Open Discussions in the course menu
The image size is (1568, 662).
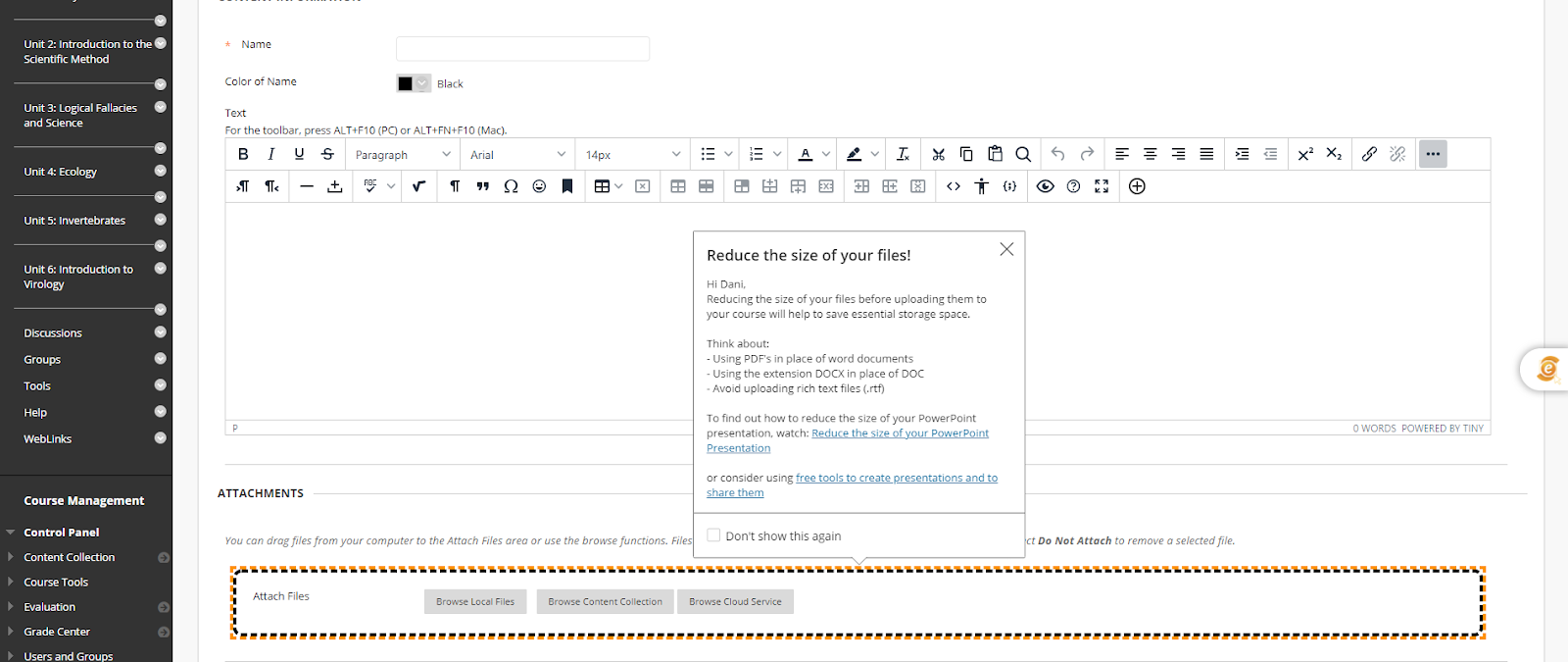click(53, 333)
